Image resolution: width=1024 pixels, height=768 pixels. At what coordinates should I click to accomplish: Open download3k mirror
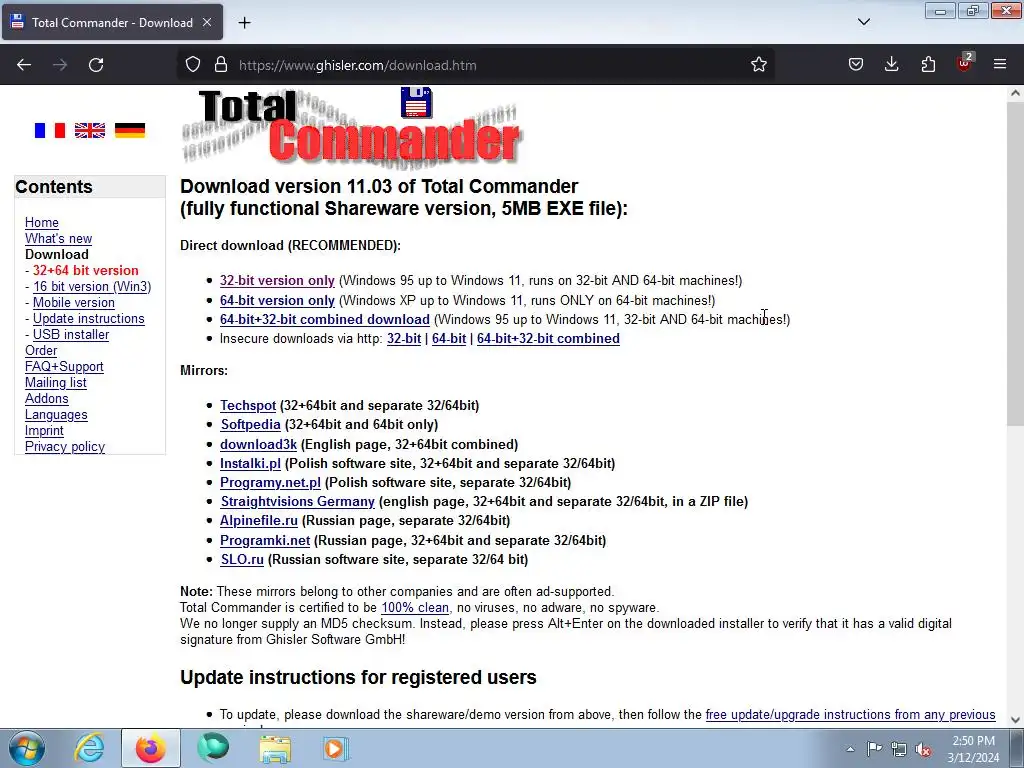[x=258, y=445]
